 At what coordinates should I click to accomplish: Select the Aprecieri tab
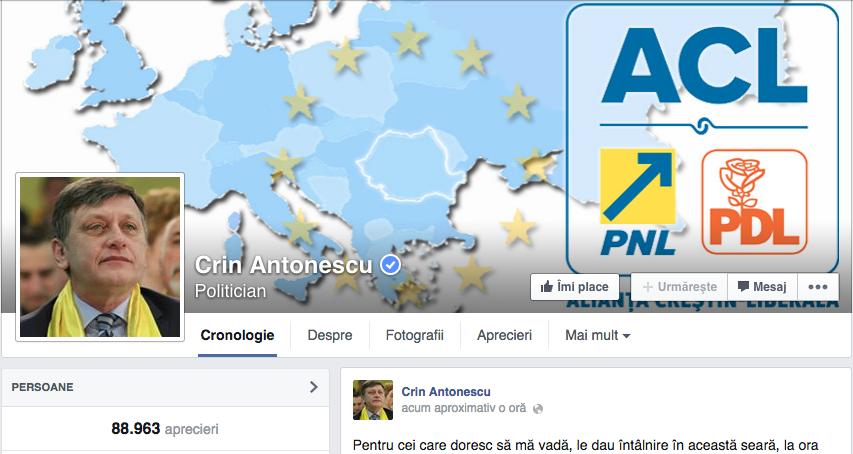click(x=504, y=335)
